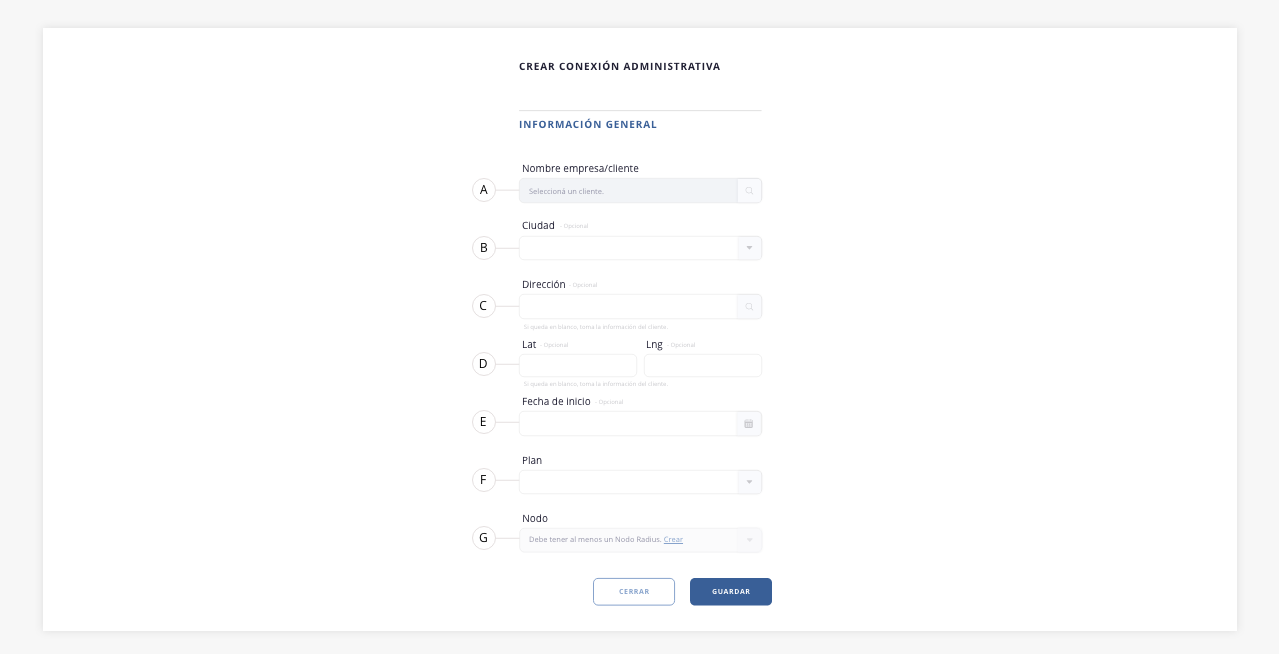
Task: Select the 'Seleccioná un cliente' field
Action: pos(628,191)
